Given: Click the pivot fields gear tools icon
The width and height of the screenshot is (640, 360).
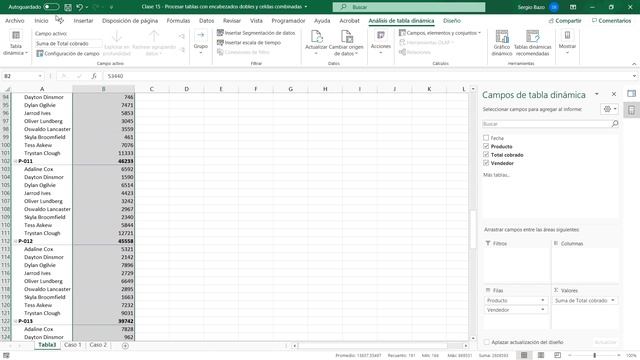Looking at the screenshot, I should pos(609,109).
